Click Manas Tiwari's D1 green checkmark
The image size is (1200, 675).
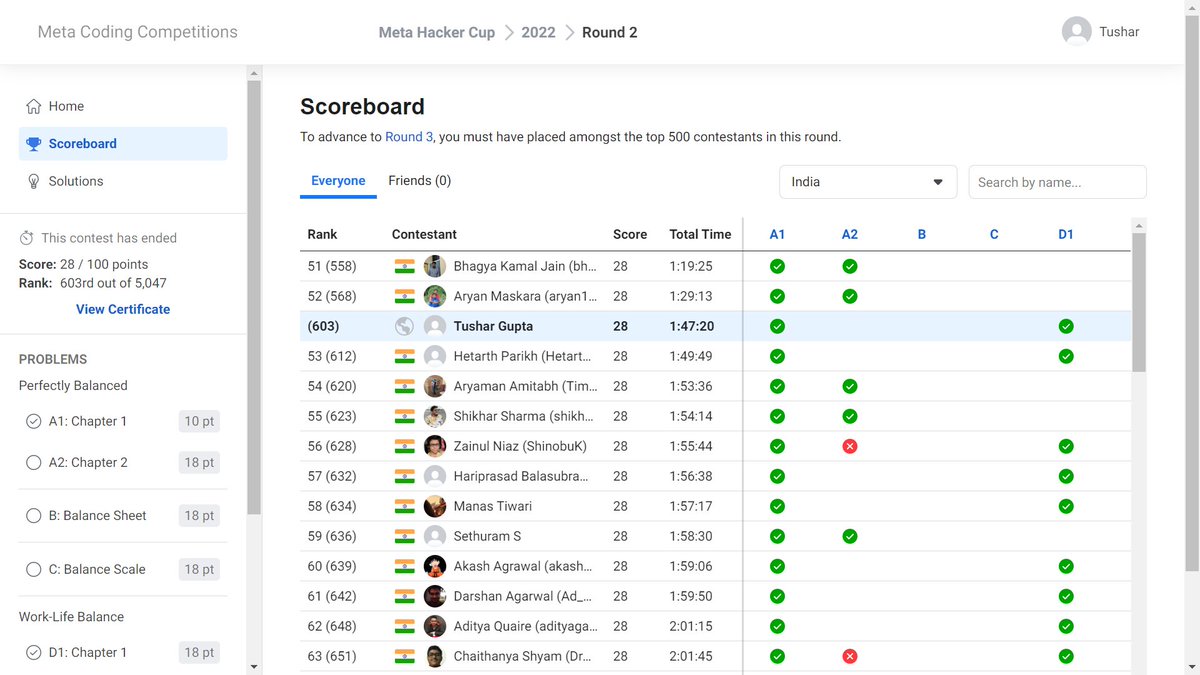(1066, 506)
